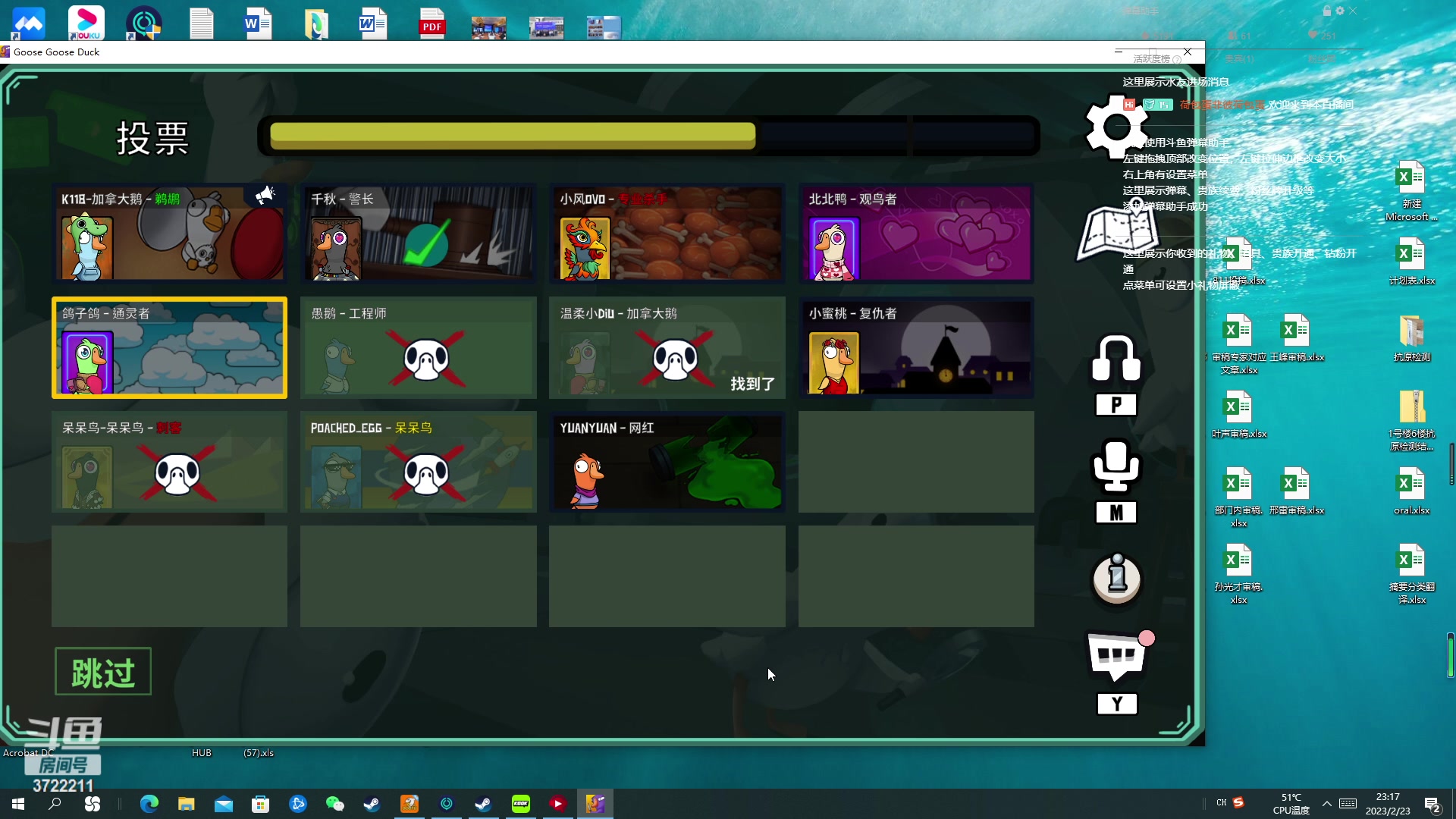
Task: Open 部门内审稿.xlsx desktop file
Action: tap(1239, 497)
